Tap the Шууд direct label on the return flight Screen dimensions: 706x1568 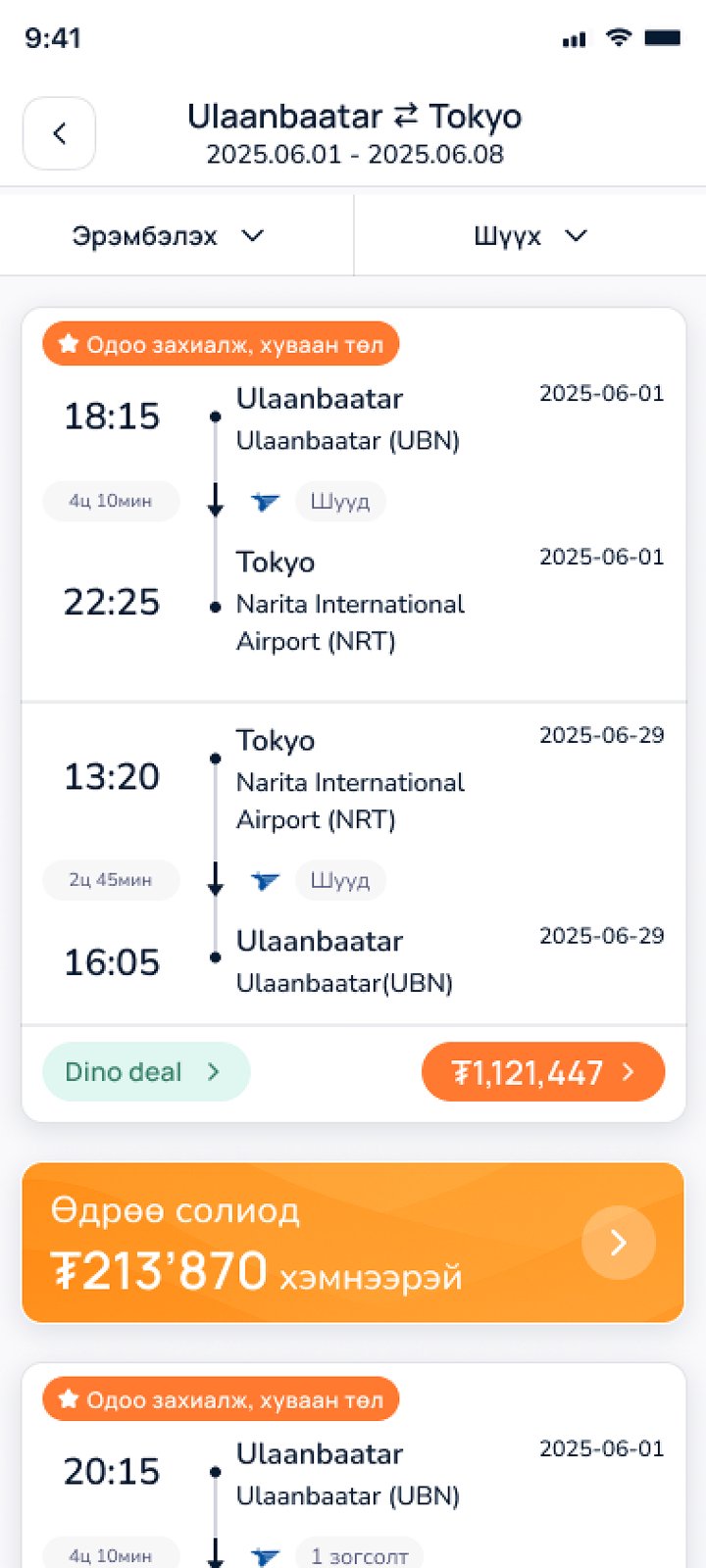(x=340, y=880)
